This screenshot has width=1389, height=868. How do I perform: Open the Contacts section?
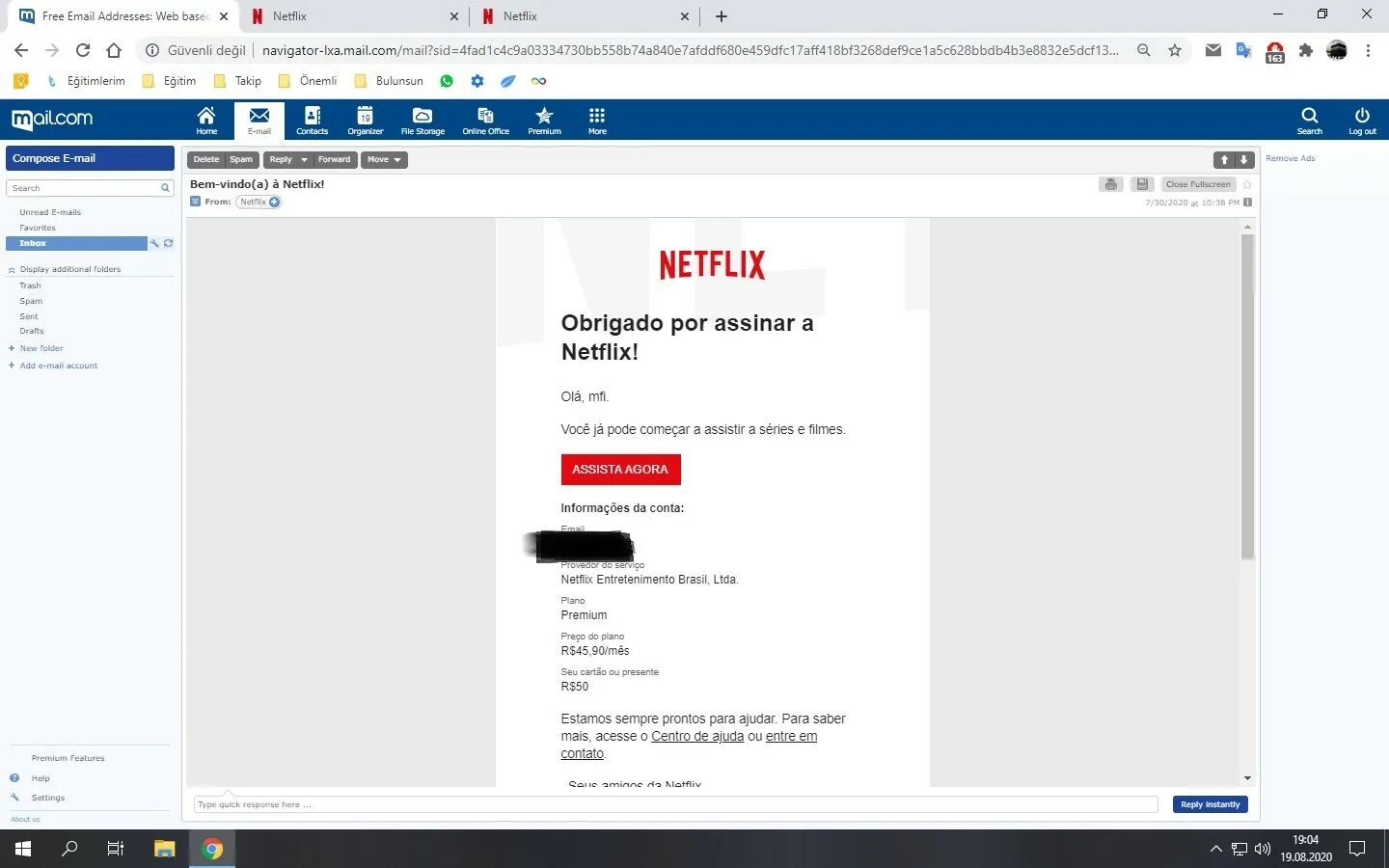(x=312, y=121)
